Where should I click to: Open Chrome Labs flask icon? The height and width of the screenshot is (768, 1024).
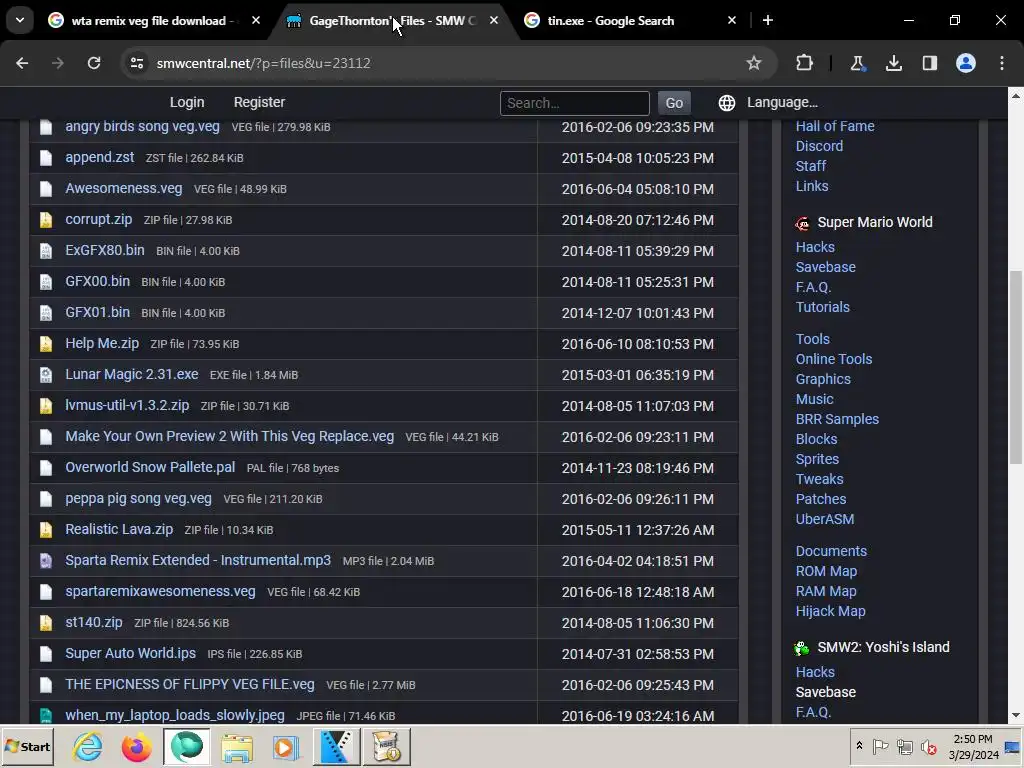[857, 63]
